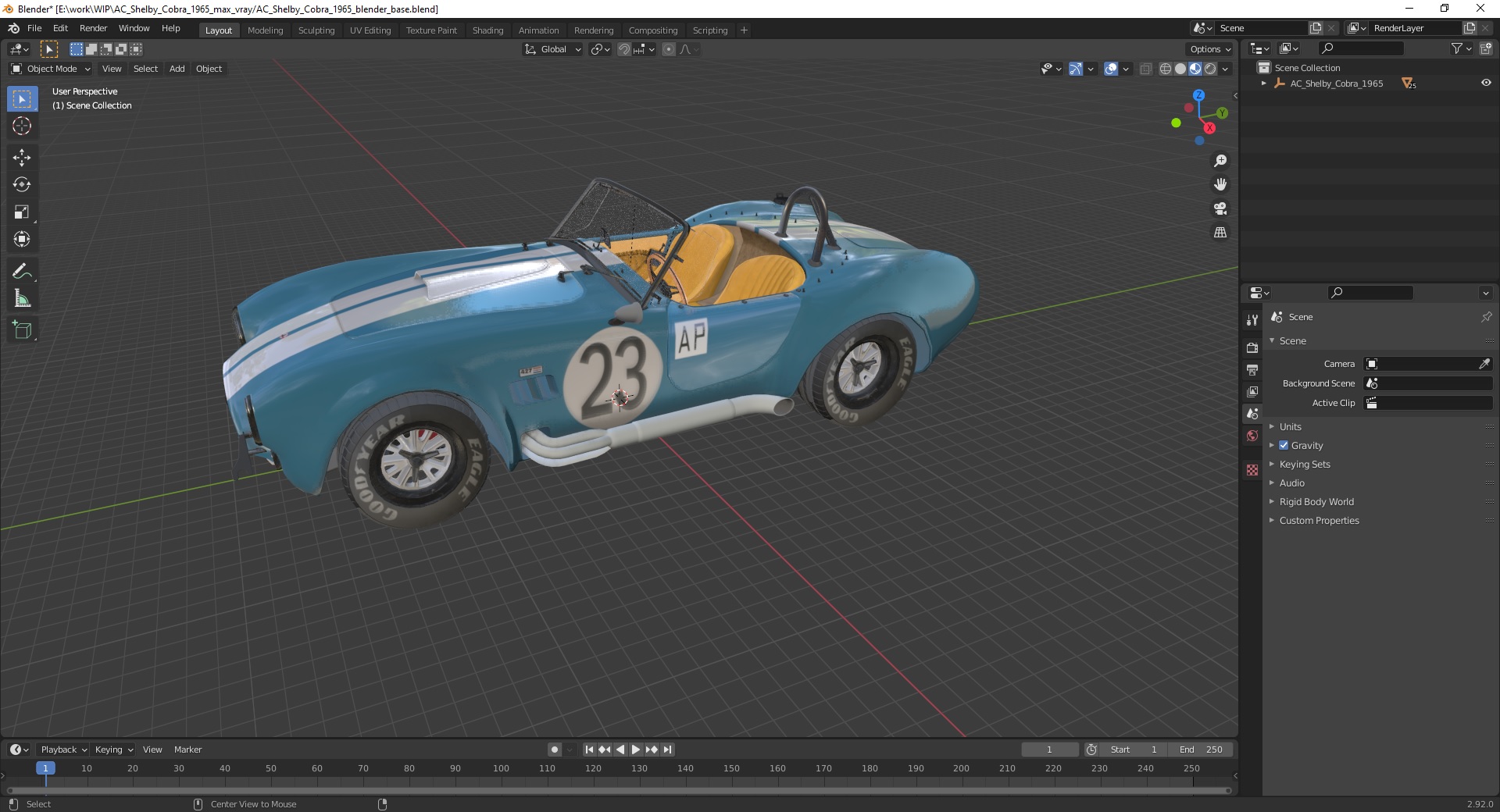Image resolution: width=1500 pixels, height=812 pixels.
Task: Open the Texture properties tab
Action: pyautogui.click(x=1252, y=470)
